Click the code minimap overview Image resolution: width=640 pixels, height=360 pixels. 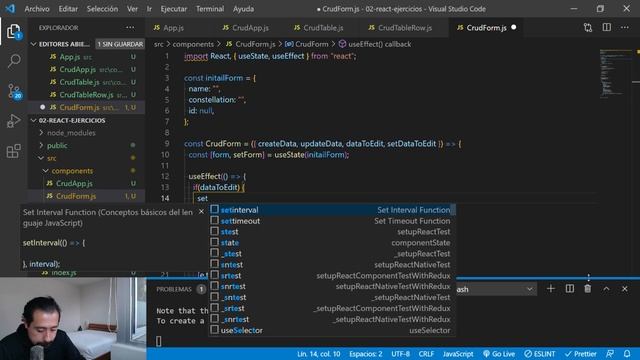[615, 73]
